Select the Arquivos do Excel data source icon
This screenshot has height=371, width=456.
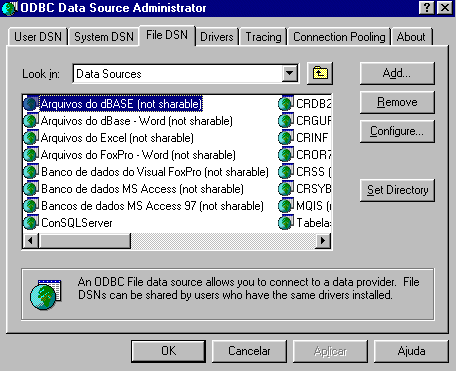point(31,137)
